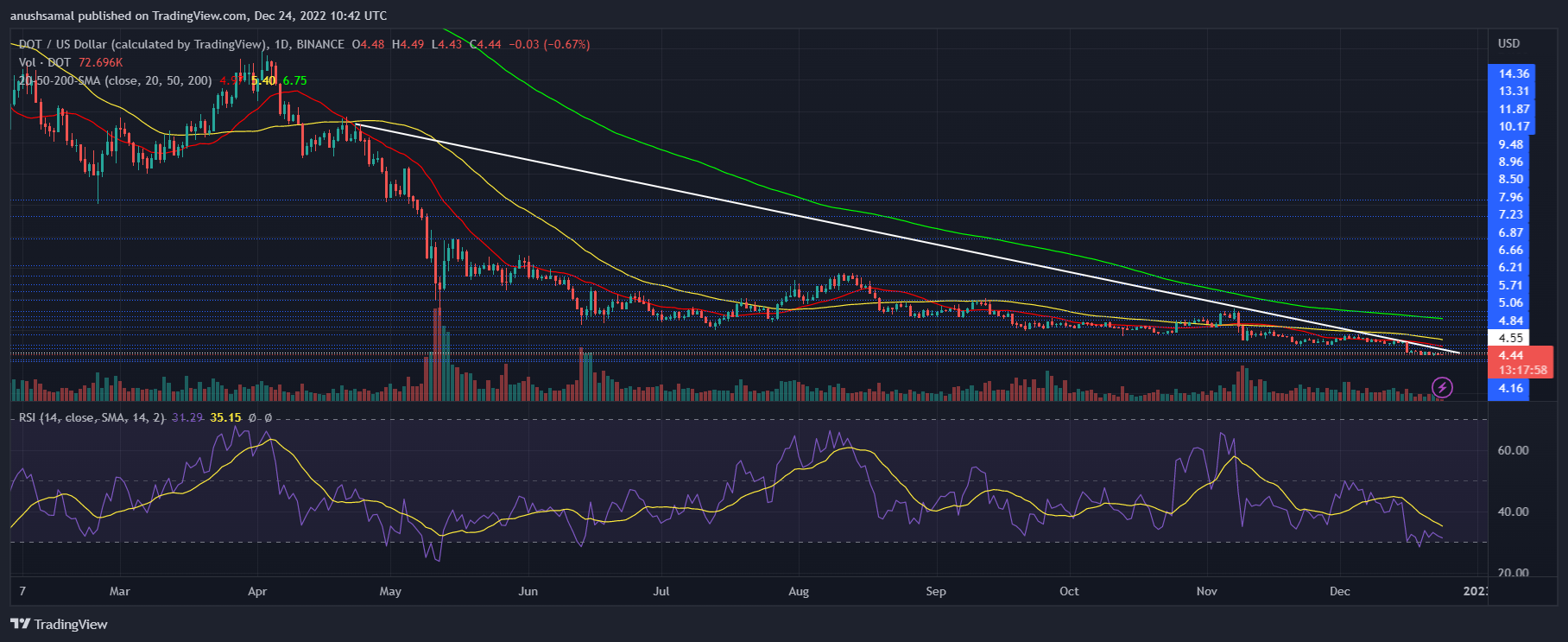Click the white 4.55 price label

[1510, 338]
